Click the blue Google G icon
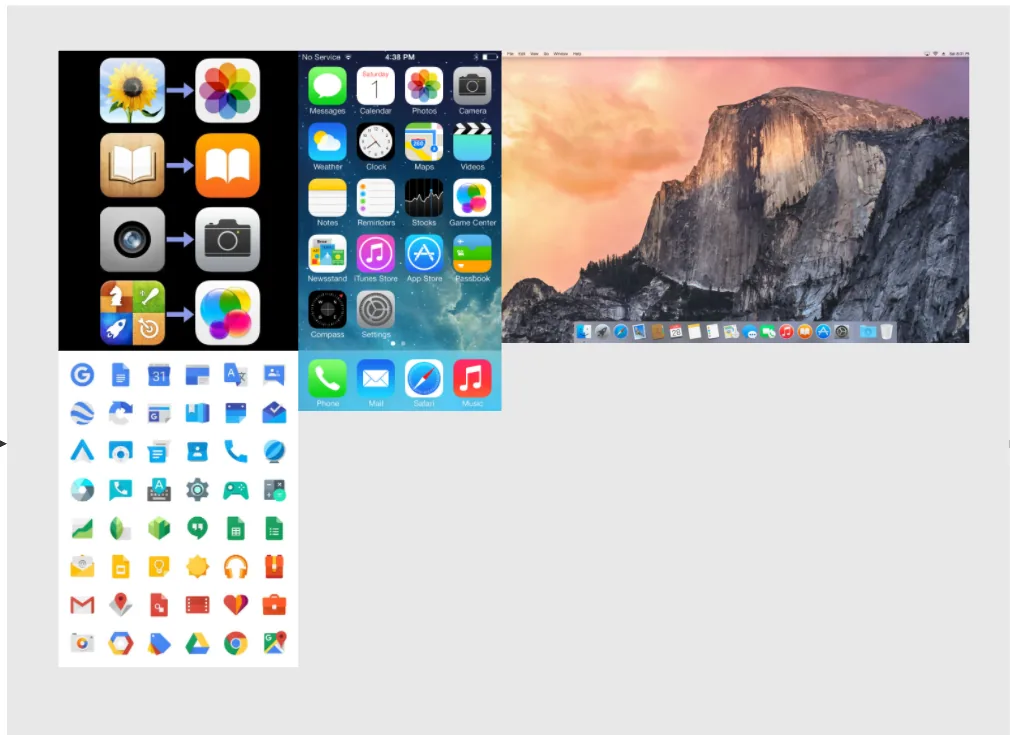The width and height of the screenshot is (1010, 735). [x=82, y=374]
